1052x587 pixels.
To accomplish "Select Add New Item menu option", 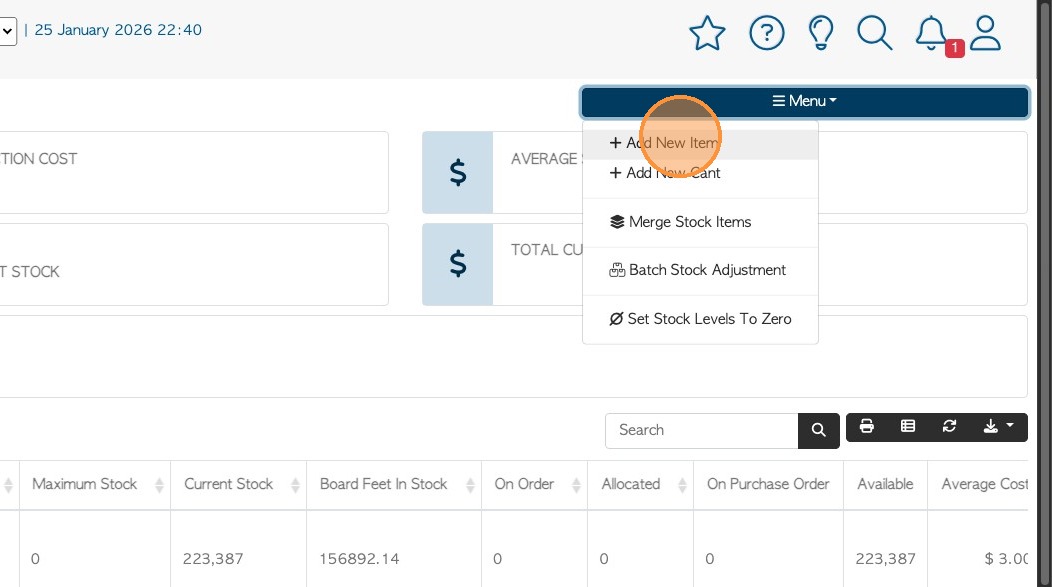I will (664, 143).
